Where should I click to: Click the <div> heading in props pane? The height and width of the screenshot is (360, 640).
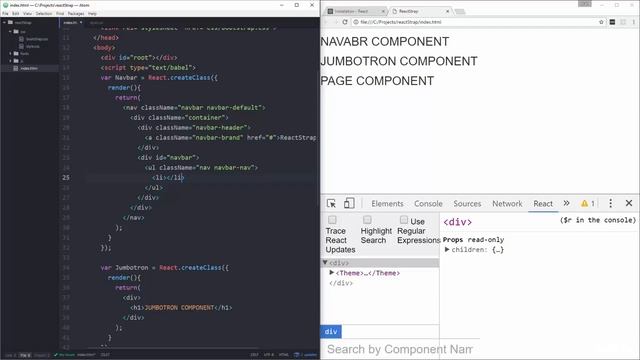pyautogui.click(x=458, y=222)
